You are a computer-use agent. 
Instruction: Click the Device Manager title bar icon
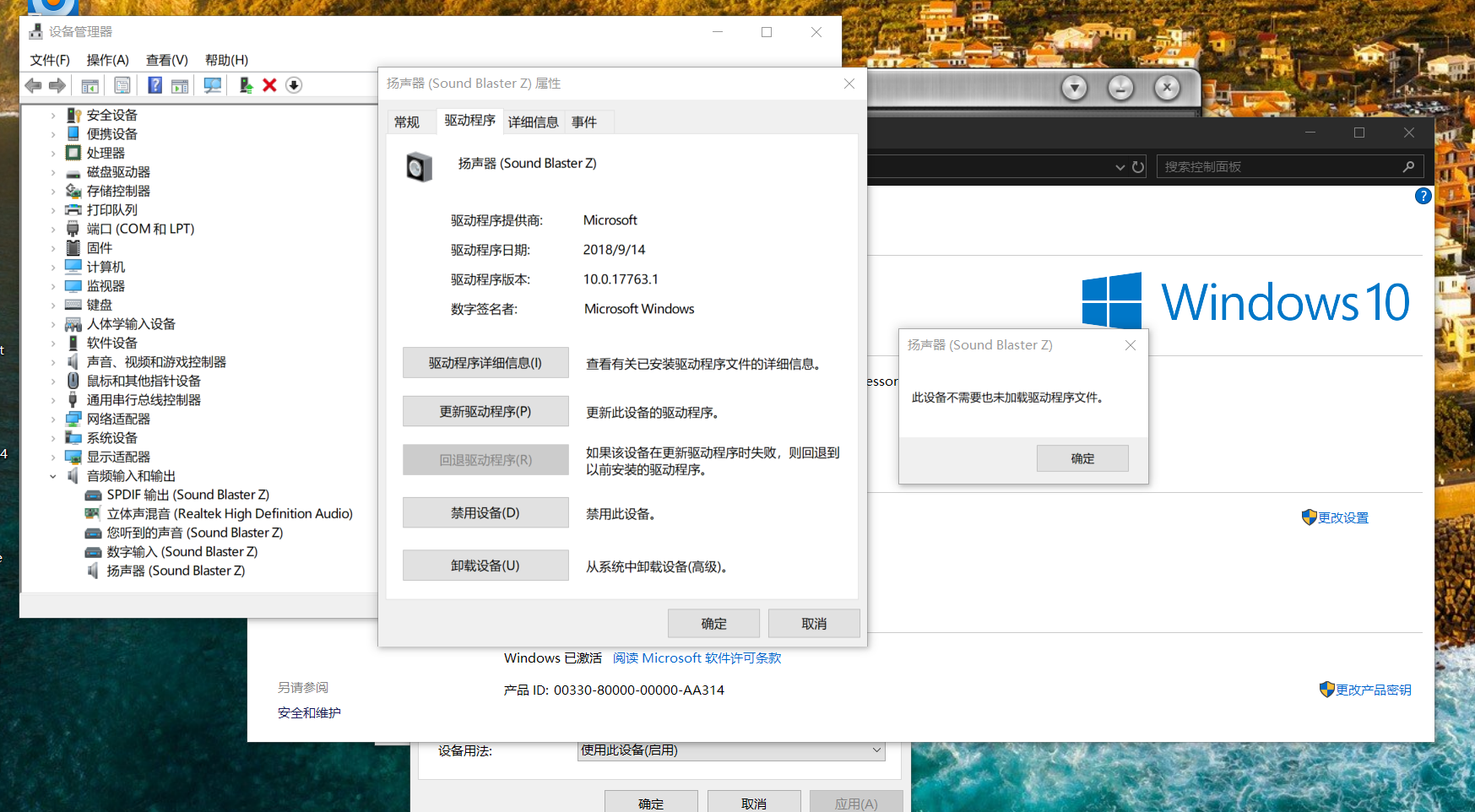tap(35, 32)
